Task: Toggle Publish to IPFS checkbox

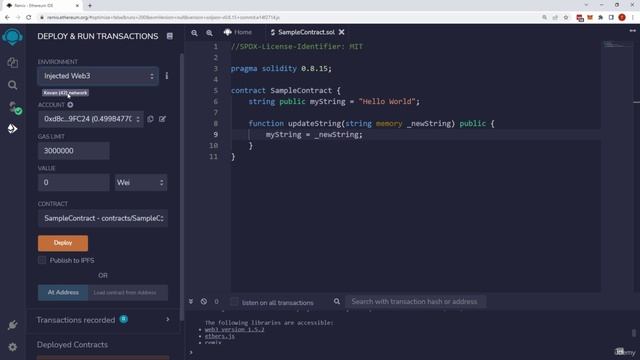Action: pyautogui.click(x=42, y=260)
